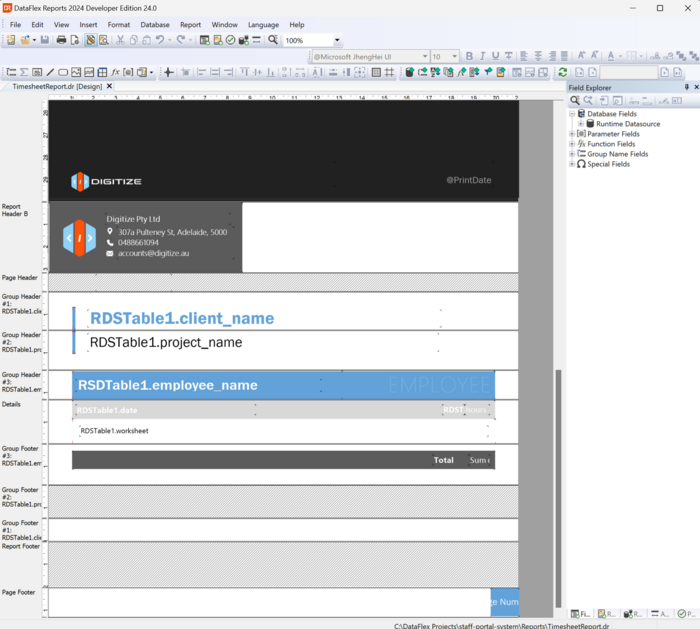Click Special Fields in Field Explorer
Viewport: 700px width, 629px height.
pyautogui.click(x=608, y=164)
